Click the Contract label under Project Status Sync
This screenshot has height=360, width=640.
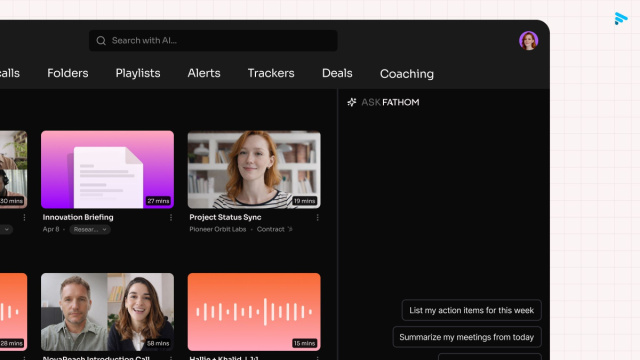(x=271, y=229)
